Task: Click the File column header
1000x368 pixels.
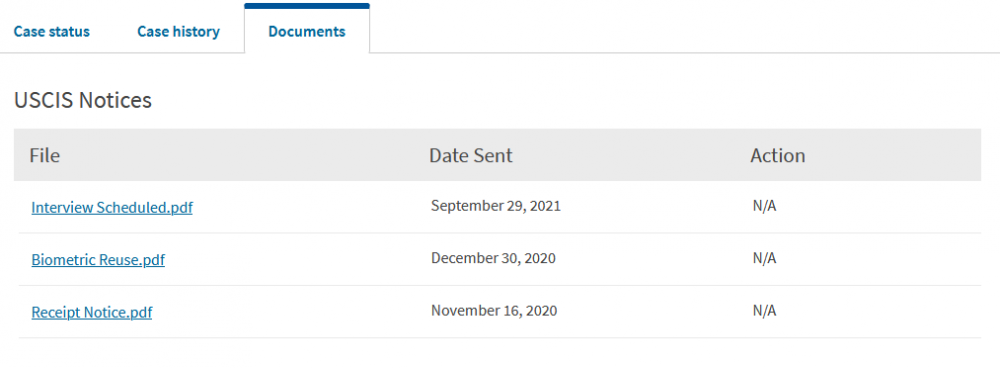Action: (x=45, y=156)
